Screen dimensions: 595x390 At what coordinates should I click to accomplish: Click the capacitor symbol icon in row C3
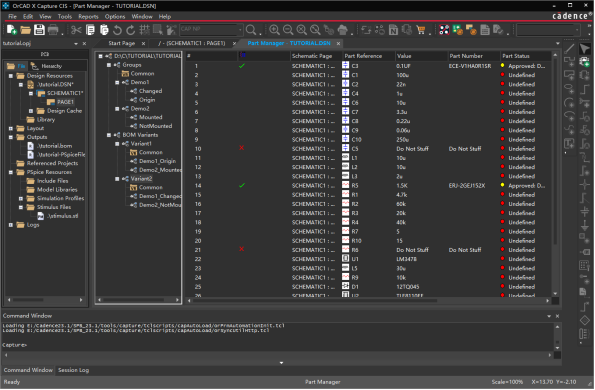(x=345, y=65)
